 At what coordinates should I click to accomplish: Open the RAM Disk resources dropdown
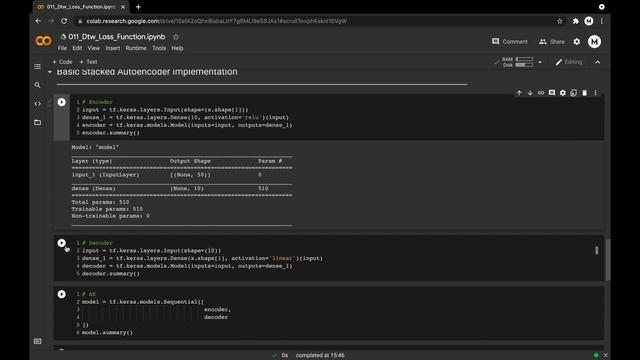click(540, 62)
